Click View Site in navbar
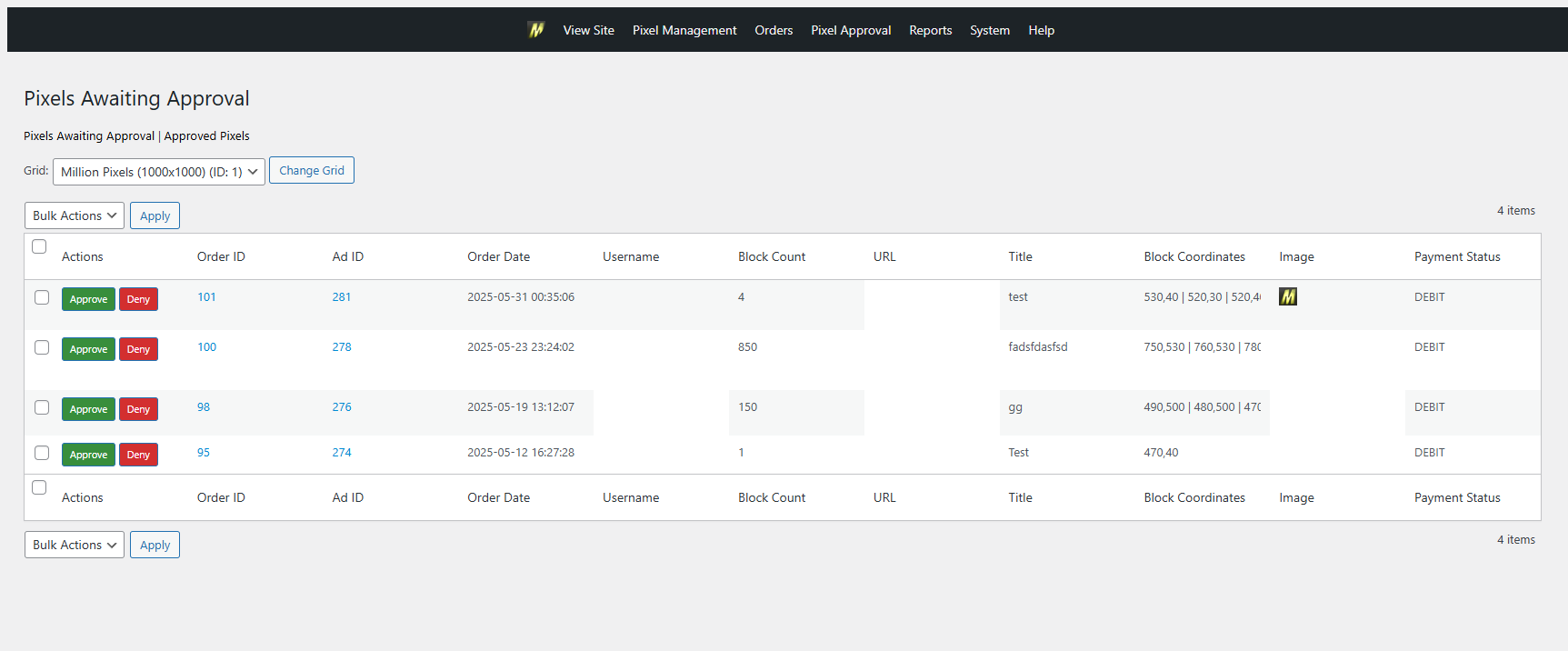 coord(588,30)
